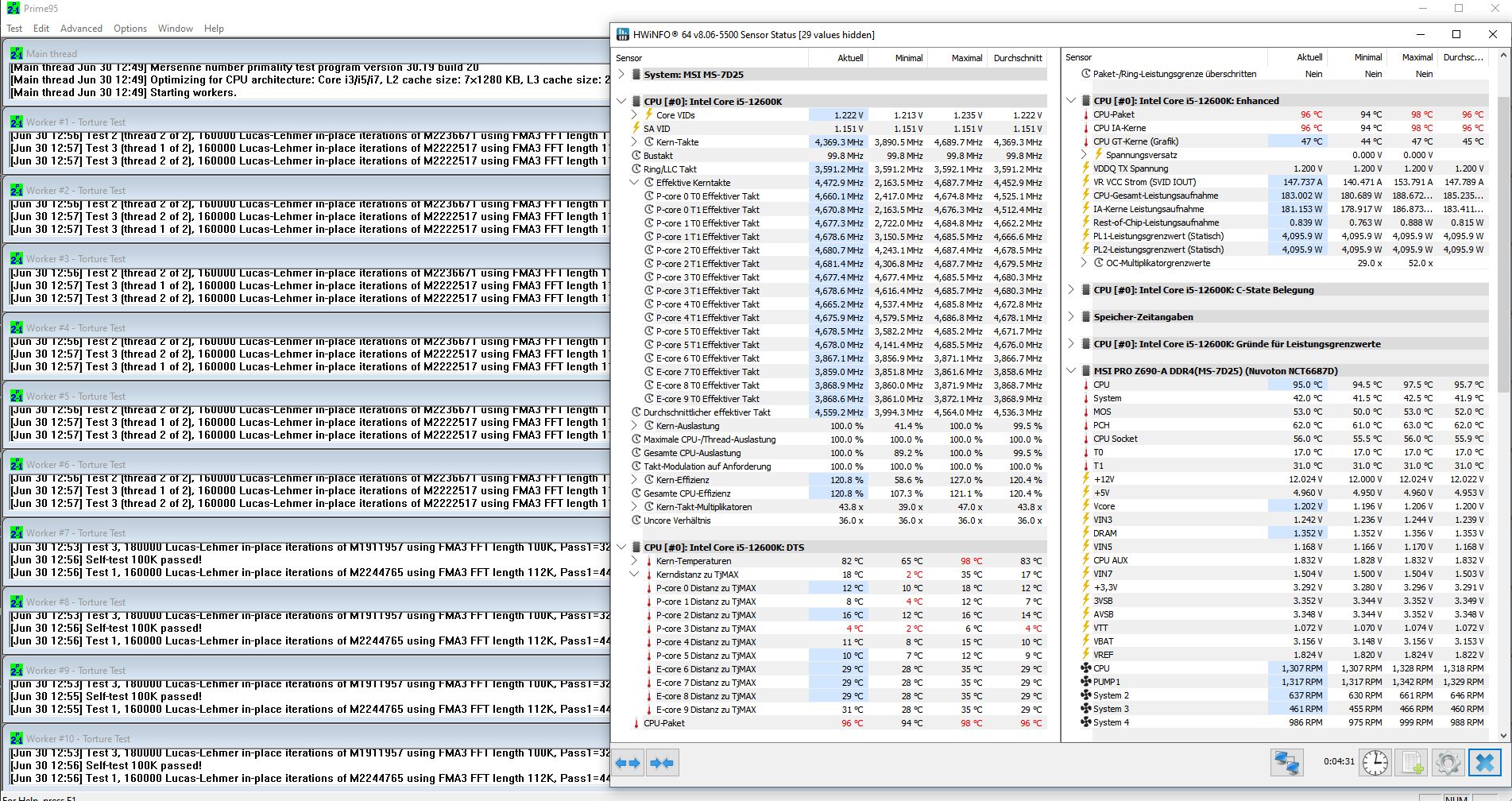Reset the elapsed time clock icon in HWiNFO

[1375, 763]
